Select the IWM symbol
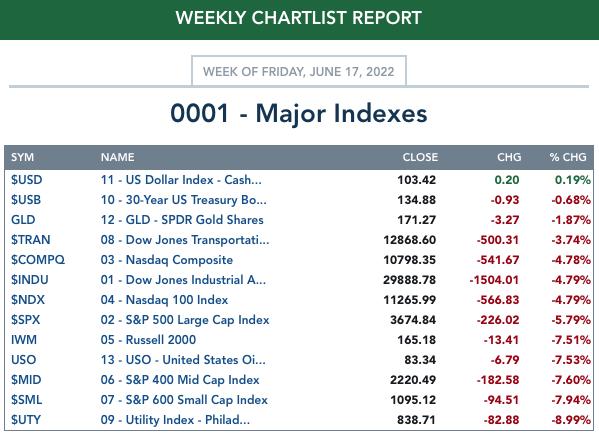This screenshot has width=599, height=436. coord(24,340)
